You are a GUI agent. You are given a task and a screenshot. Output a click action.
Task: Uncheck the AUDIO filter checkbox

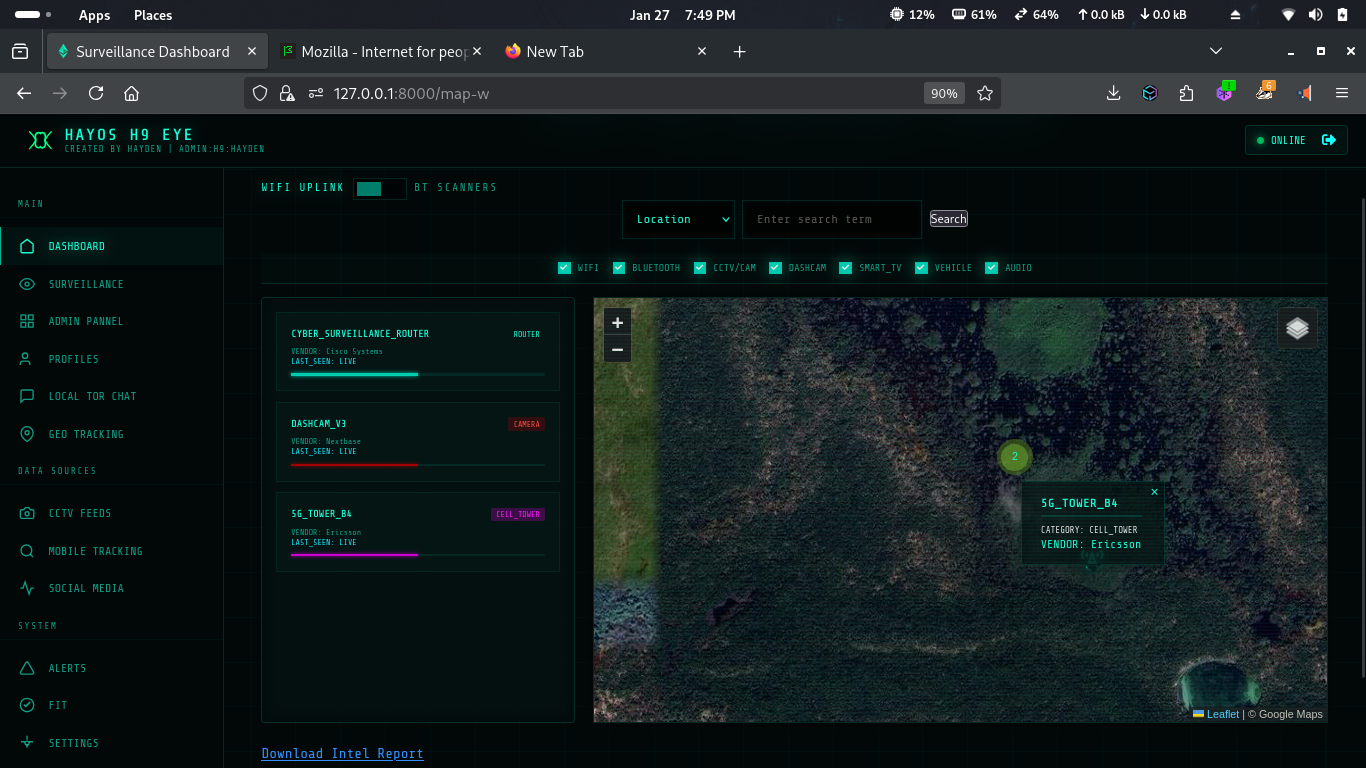click(992, 268)
